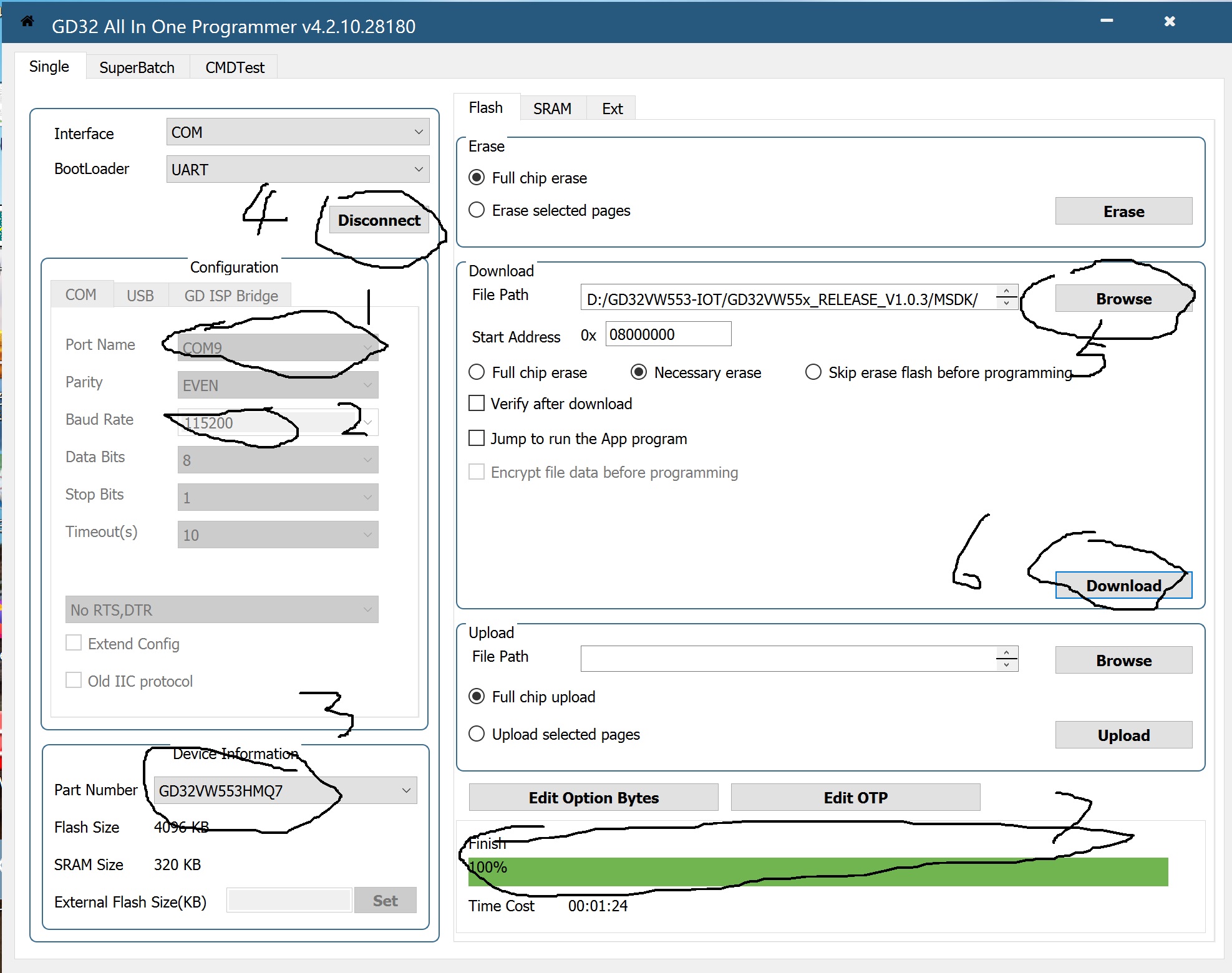Open the Interface COM dropdown
Image resolution: width=1232 pixels, height=973 pixels.
point(298,132)
